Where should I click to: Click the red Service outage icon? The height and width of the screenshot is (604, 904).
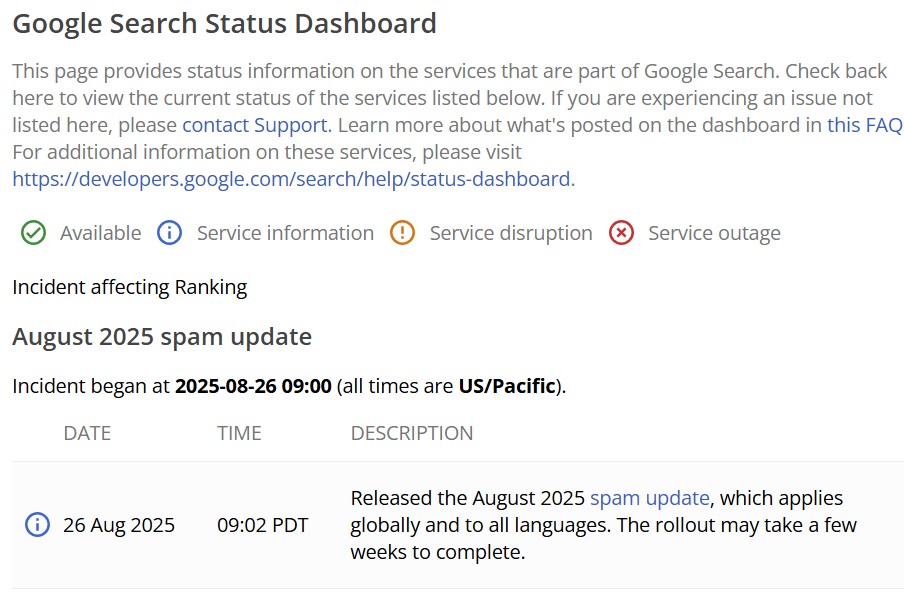[x=621, y=233]
